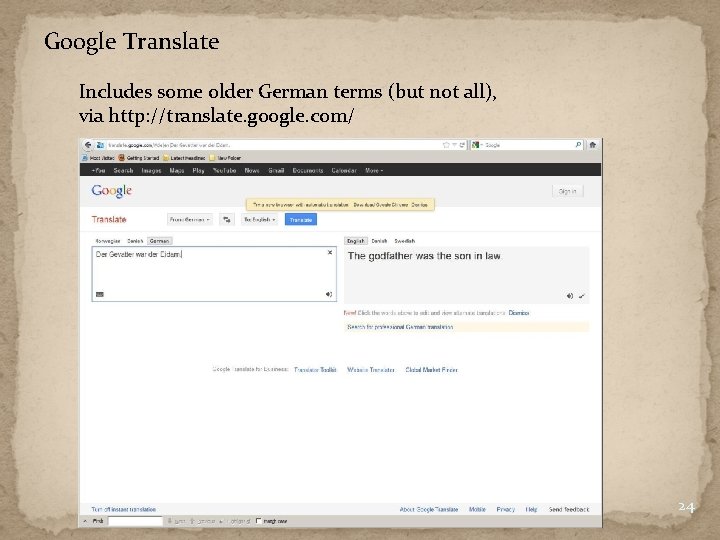
Task: Open the Latest Headlines bookmark folder
Action: 184,158
